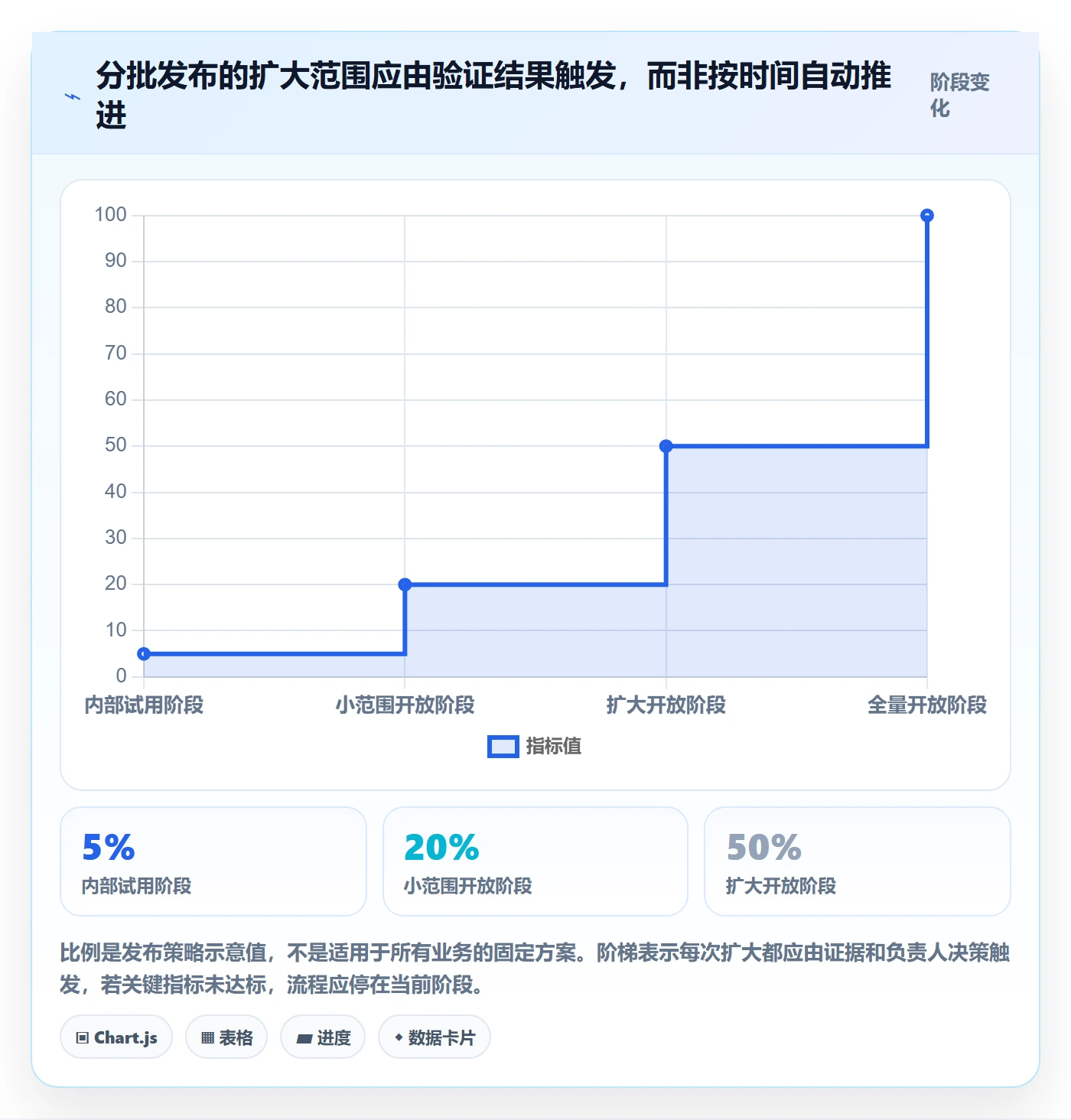The width and height of the screenshot is (1071, 1120).
Task: Click the x-axis label 扩大开放阶段
Action: coord(666,705)
